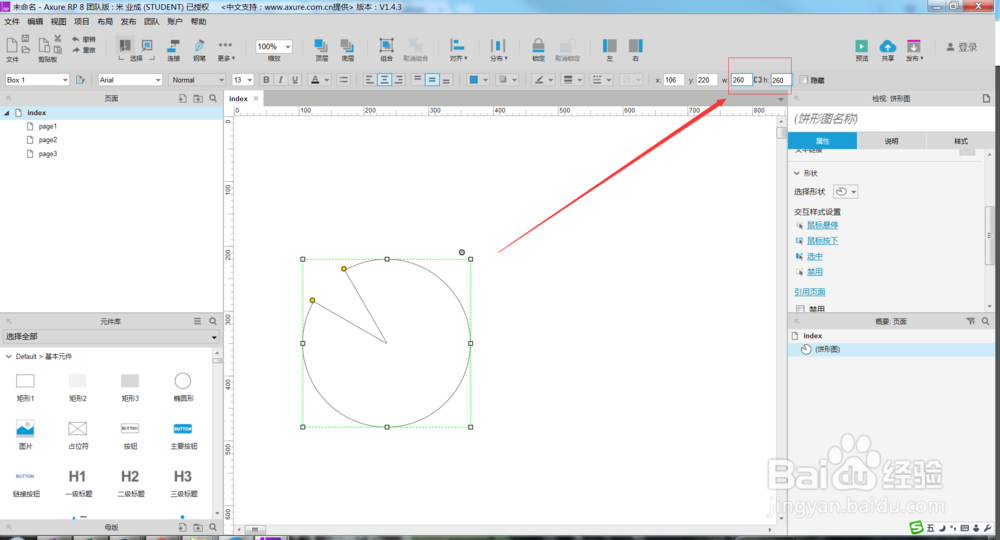The image size is (1000, 540).
Task: Open the 文件 menu
Action: coord(11,22)
